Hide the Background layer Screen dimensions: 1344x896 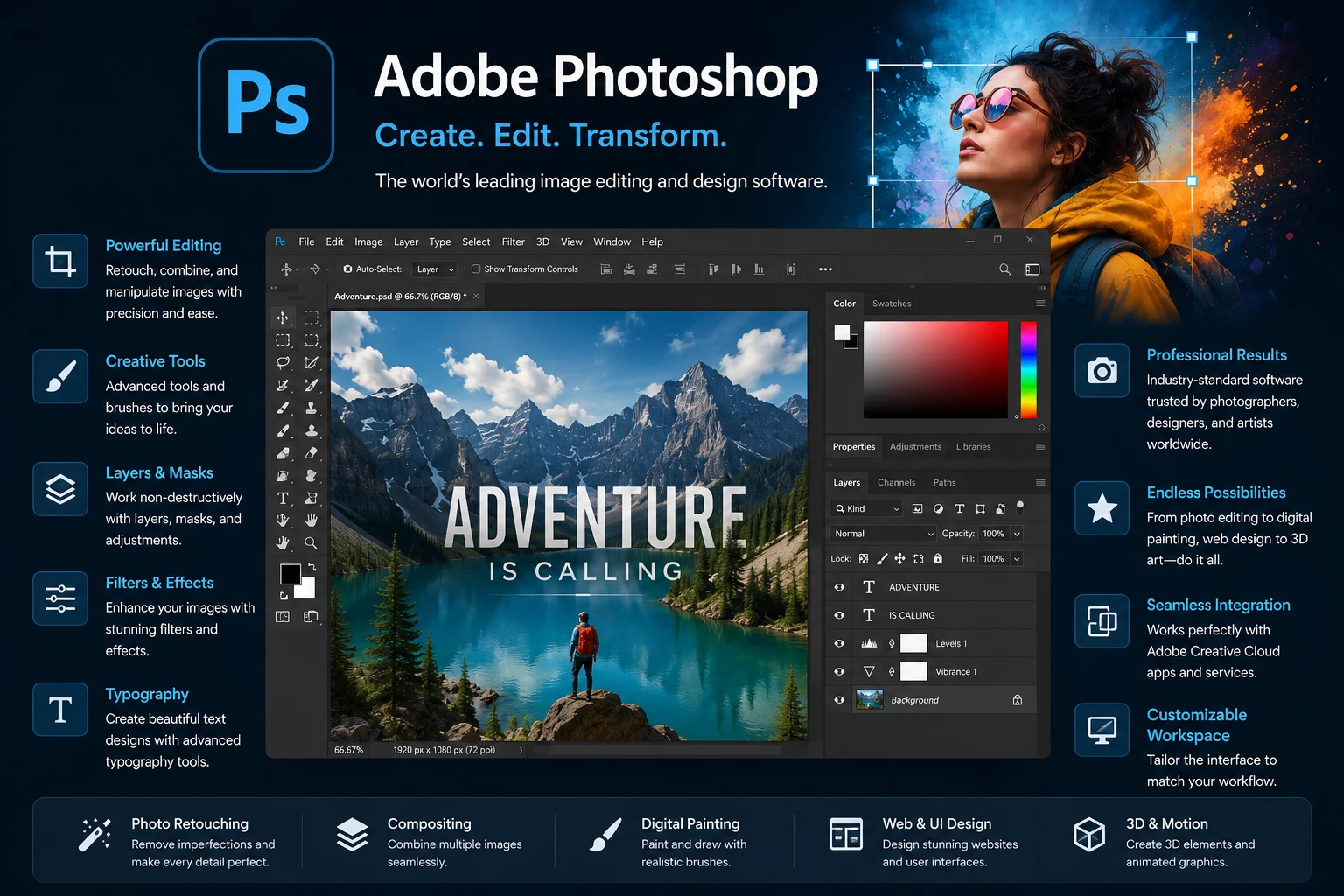(839, 700)
